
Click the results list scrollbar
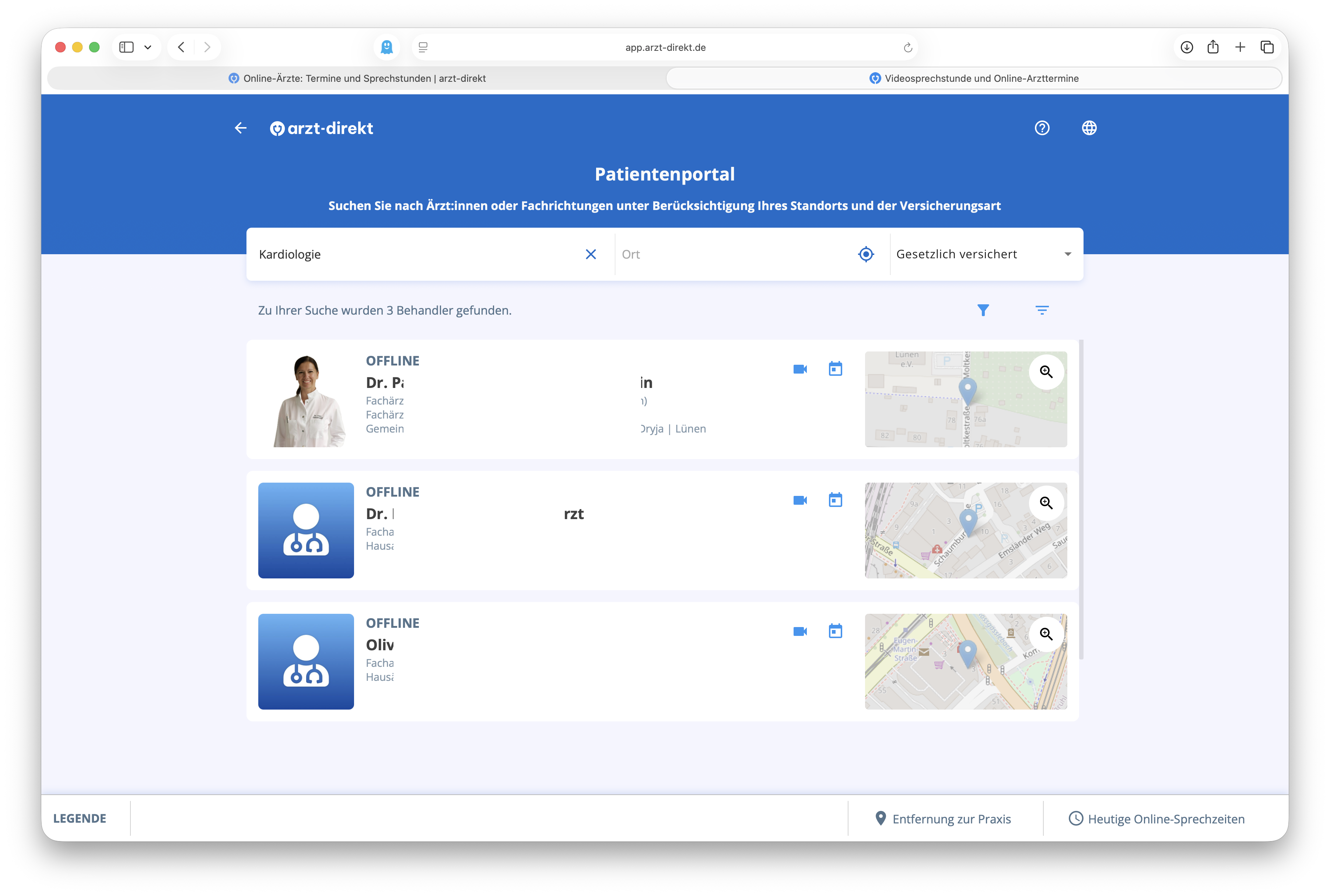coord(1081,500)
